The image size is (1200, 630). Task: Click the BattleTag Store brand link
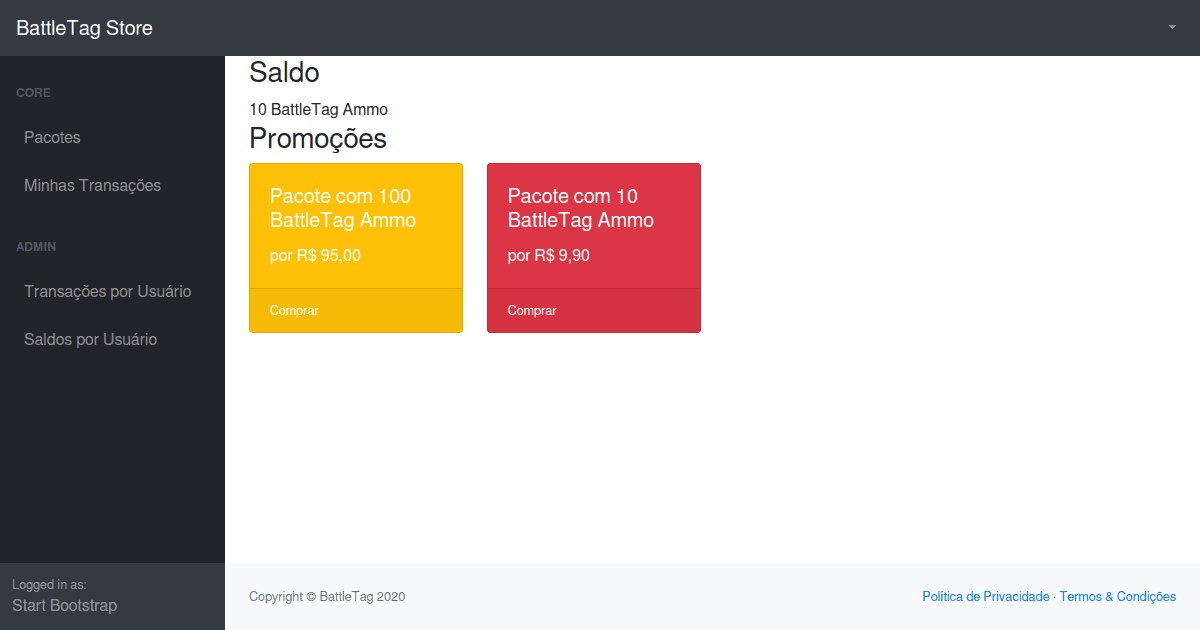click(84, 28)
